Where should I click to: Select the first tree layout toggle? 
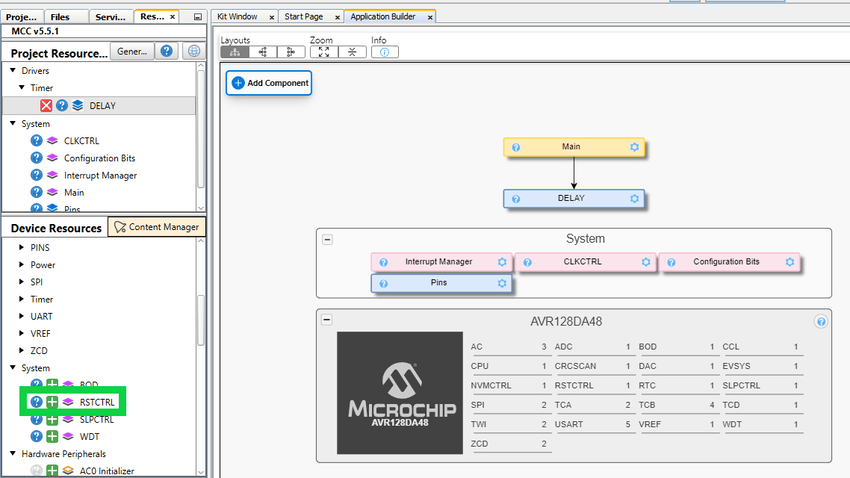(235, 52)
